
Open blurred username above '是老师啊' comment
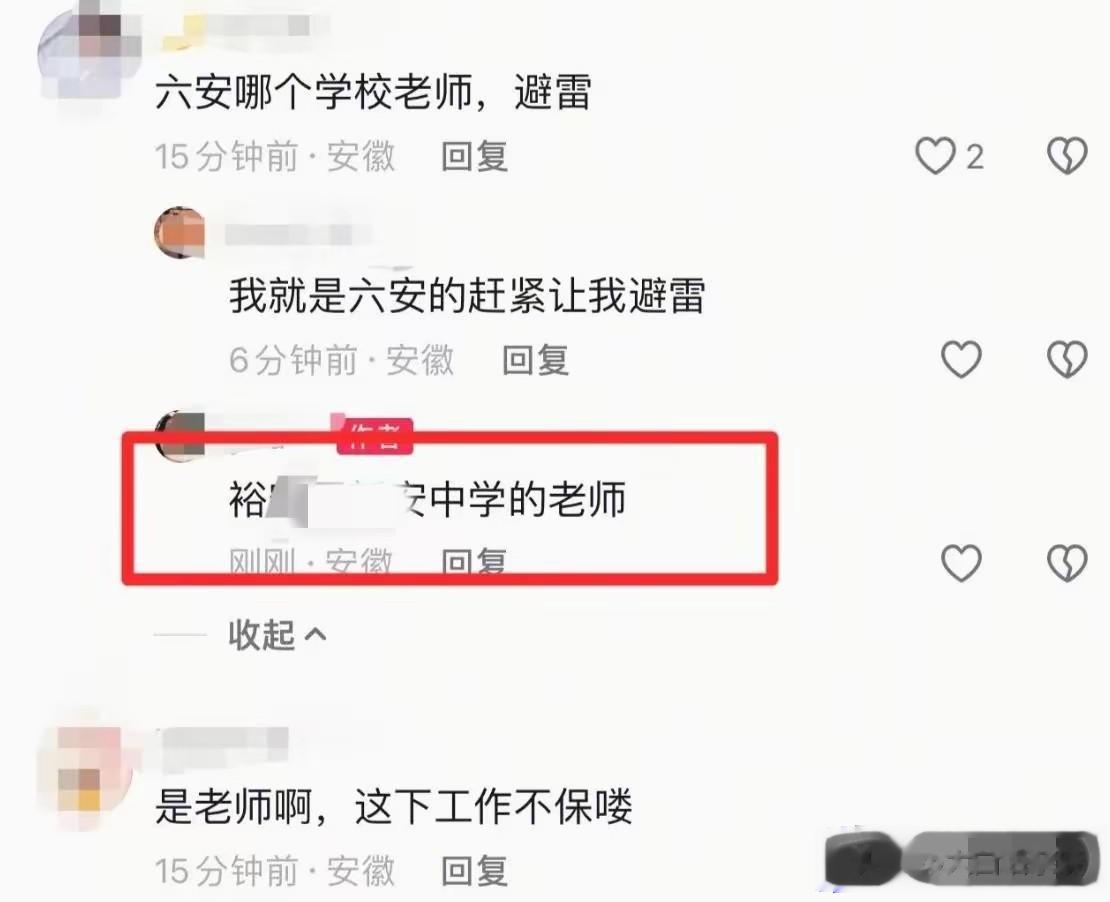coord(225,745)
